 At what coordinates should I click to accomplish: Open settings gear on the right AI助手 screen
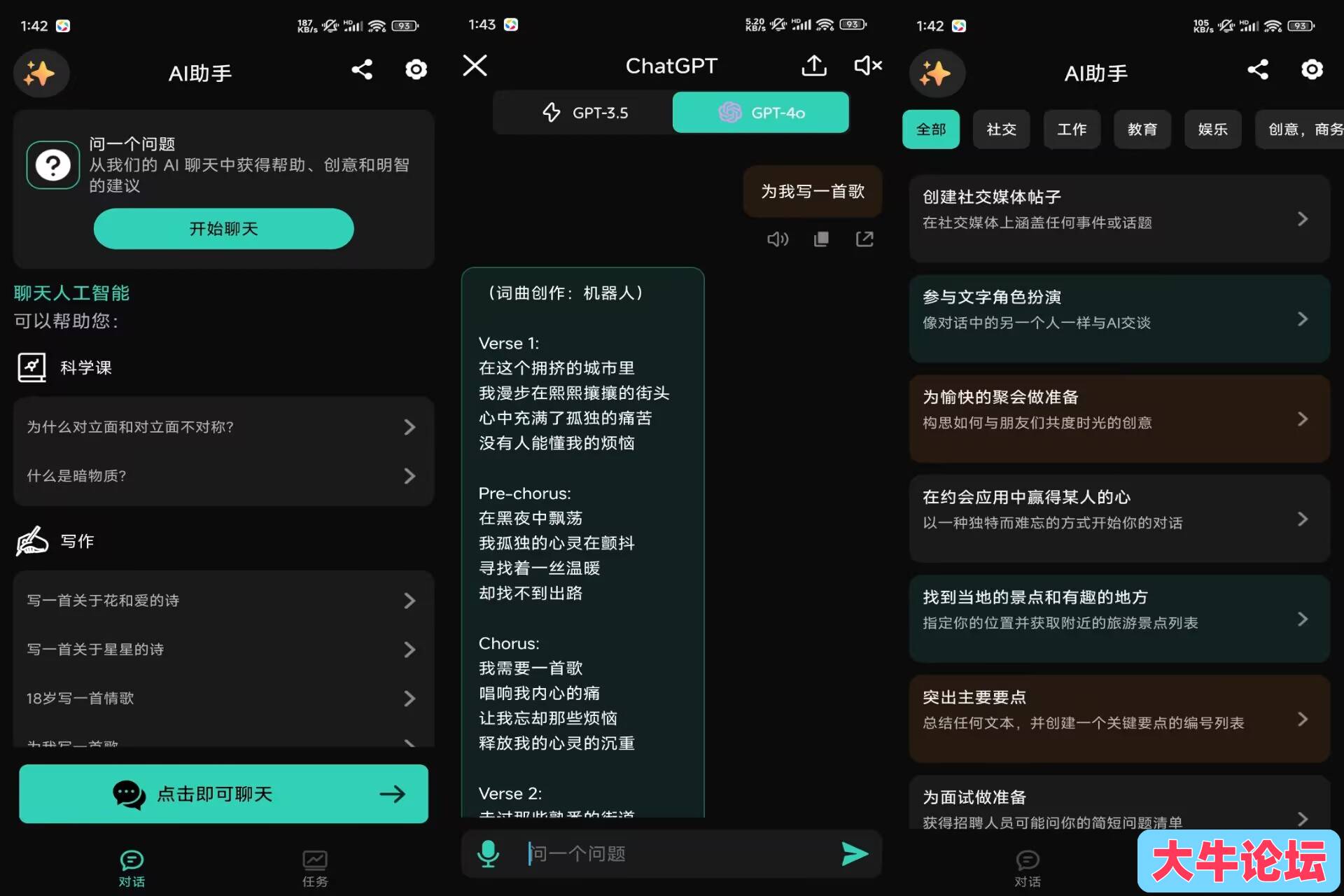click(1312, 69)
